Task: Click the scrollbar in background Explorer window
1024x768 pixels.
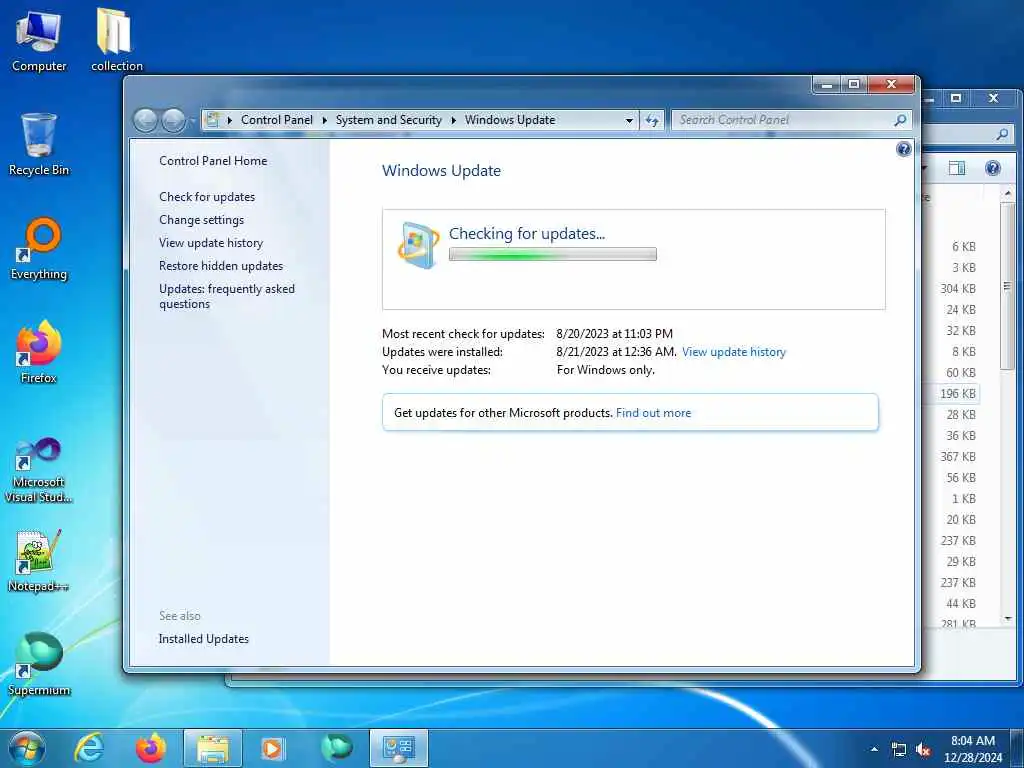Action: tap(1008, 285)
